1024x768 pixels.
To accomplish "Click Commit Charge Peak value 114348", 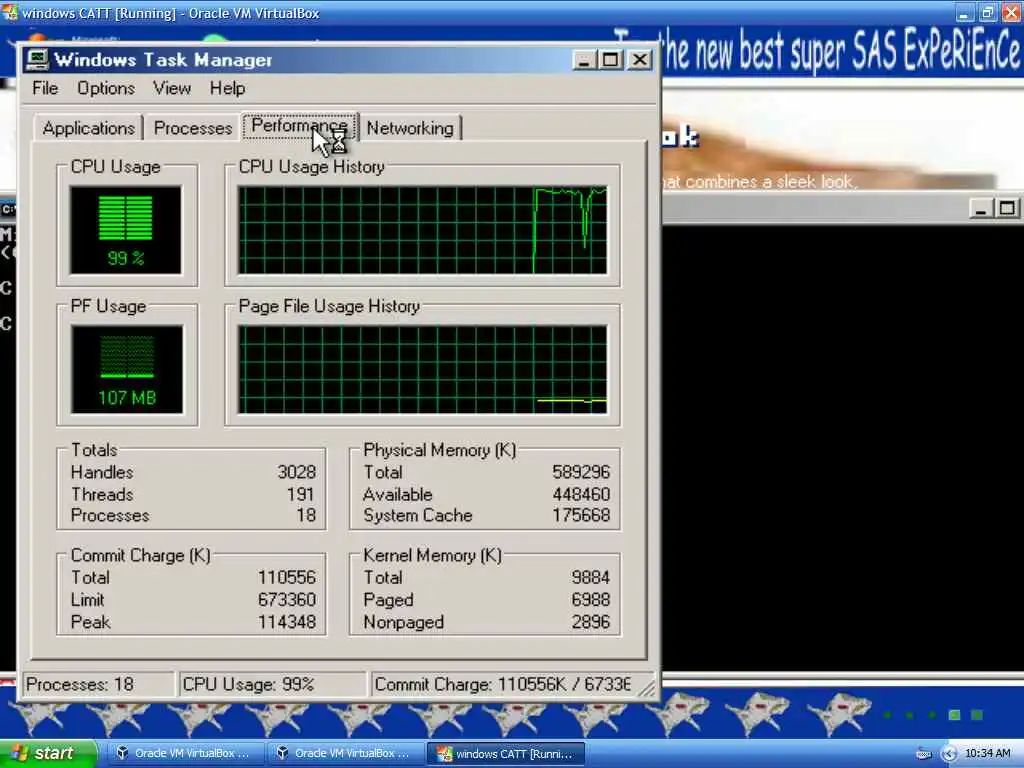I will coord(287,622).
